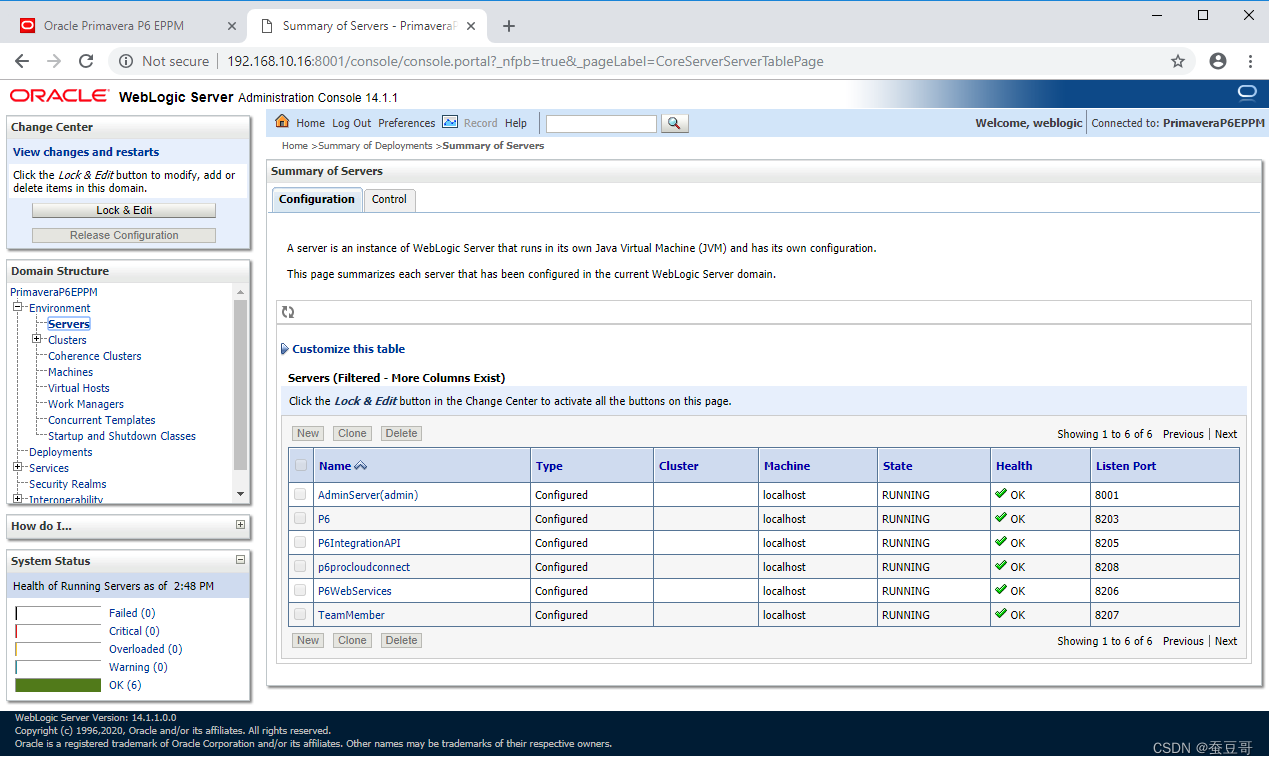The width and height of the screenshot is (1269, 765).
Task: Click the Overloaded (0) status link
Action: point(146,649)
